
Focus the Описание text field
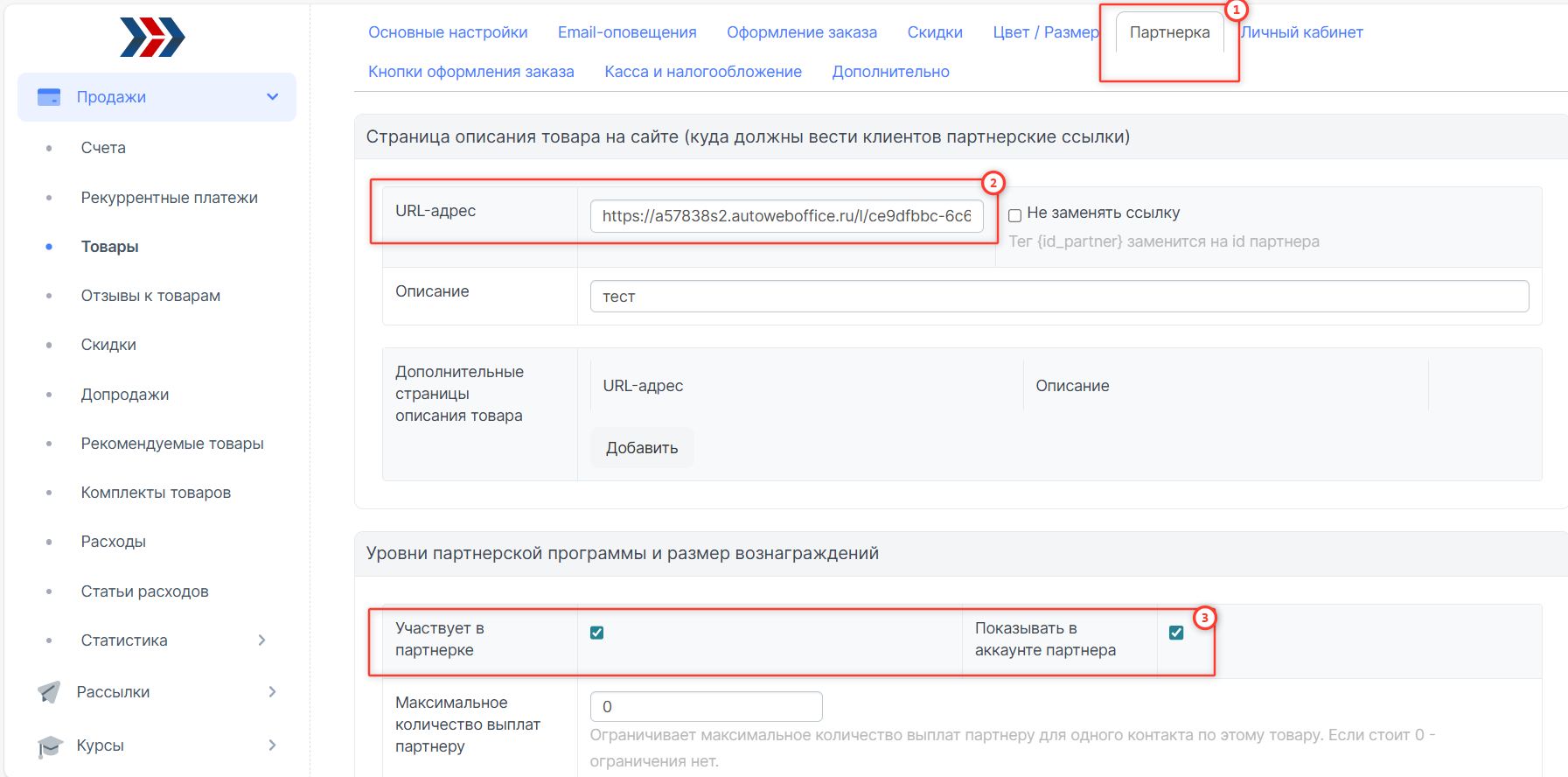click(1059, 297)
